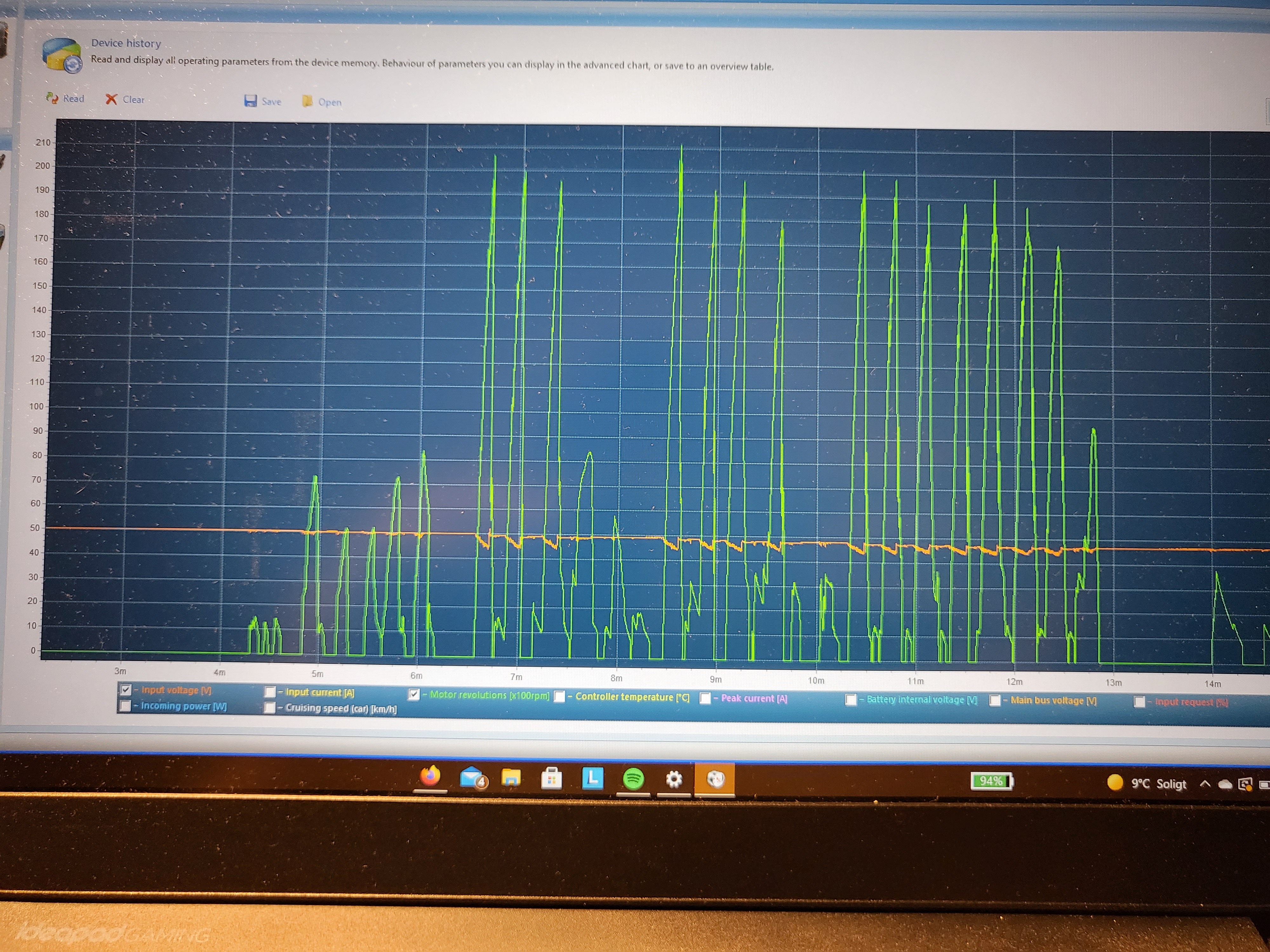Open File Explorer from the taskbar
This screenshot has height=952, width=1270.
511,778
